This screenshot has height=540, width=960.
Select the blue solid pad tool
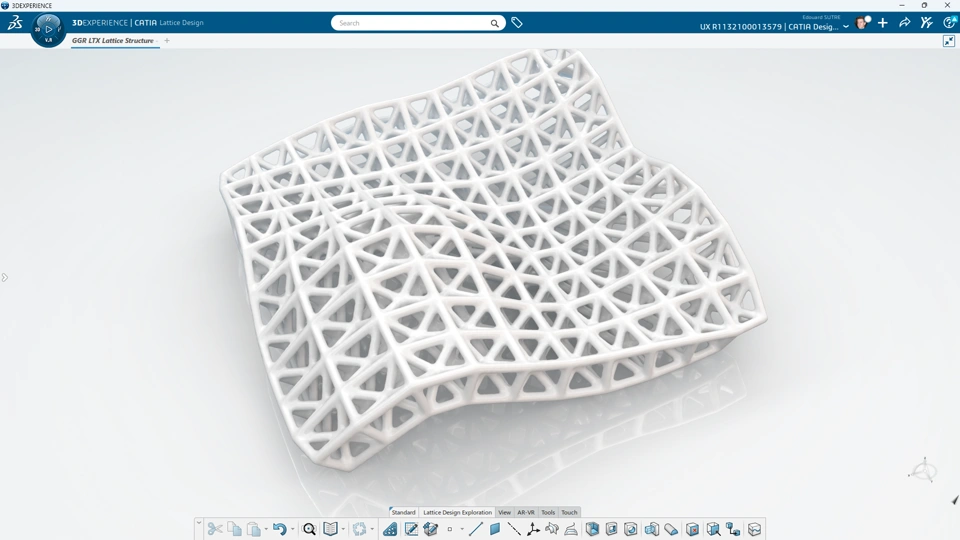(592, 528)
